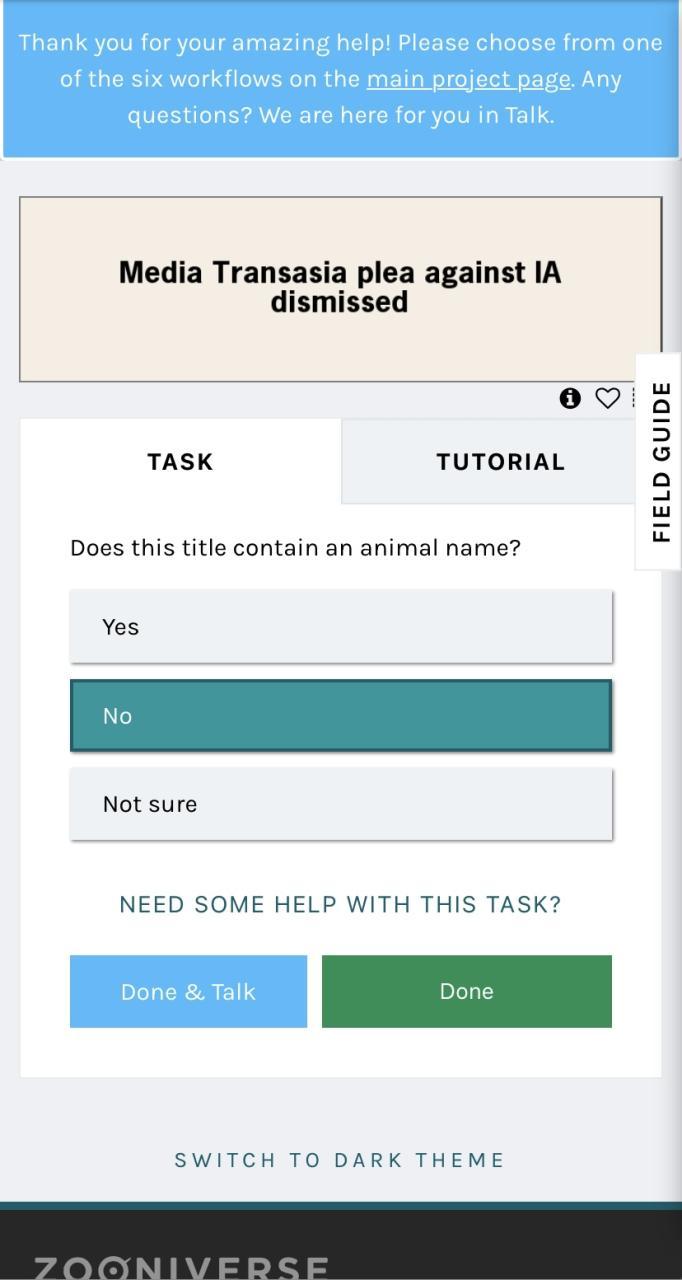682x1280 pixels.
Task: Open the subject info metadata icon
Action: [570, 398]
